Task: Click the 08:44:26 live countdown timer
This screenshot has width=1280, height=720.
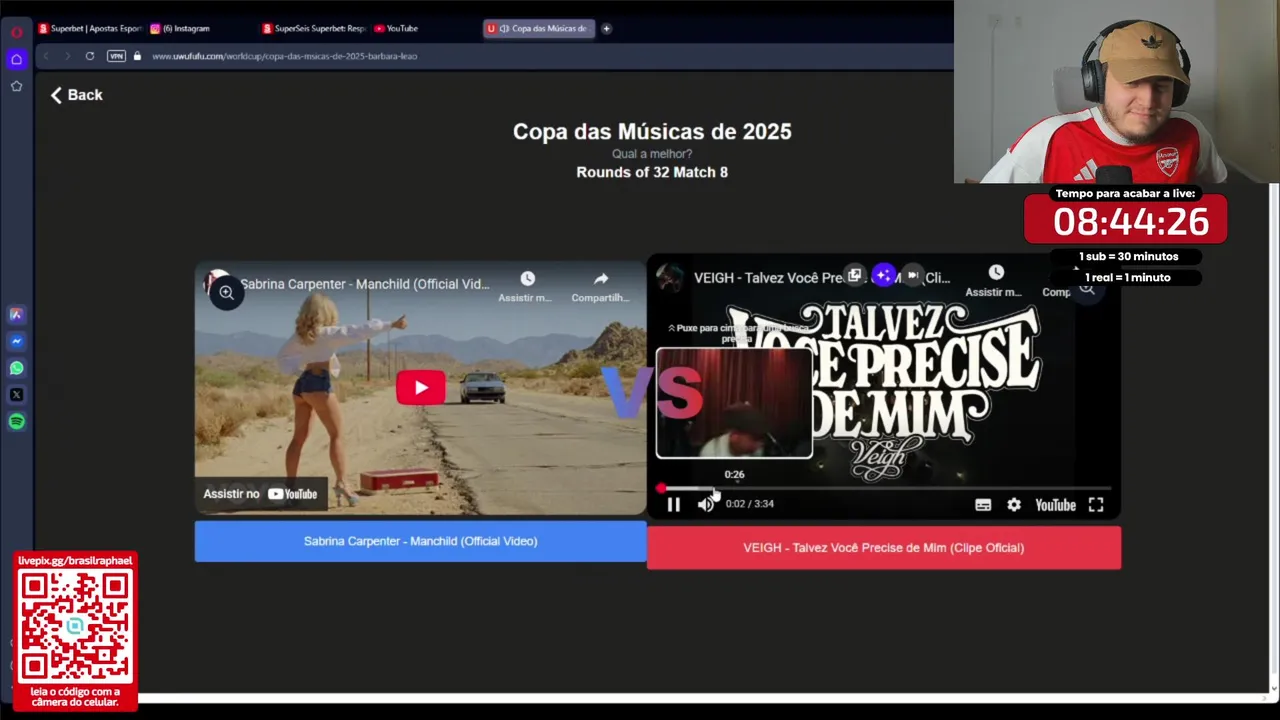Action: 1130,222
